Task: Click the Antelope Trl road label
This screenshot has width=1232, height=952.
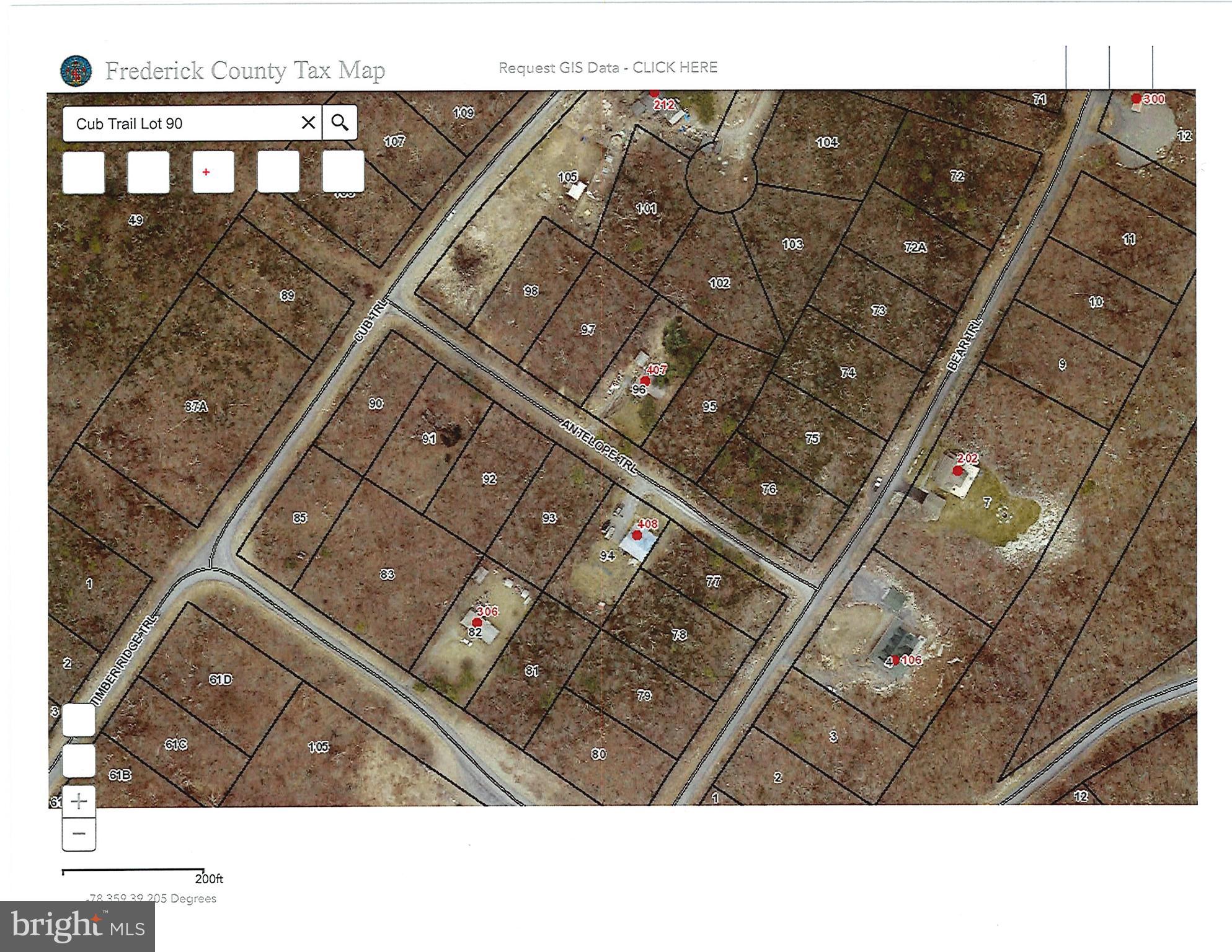Action: pyautogui.click(x=598, y=447)
